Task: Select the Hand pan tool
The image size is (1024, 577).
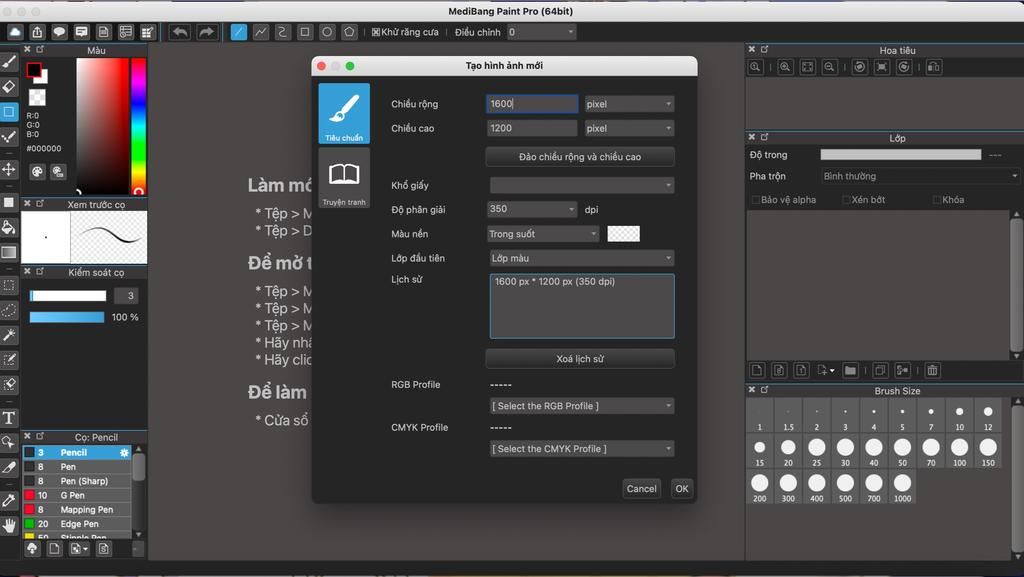Action: tap(9, 525)
